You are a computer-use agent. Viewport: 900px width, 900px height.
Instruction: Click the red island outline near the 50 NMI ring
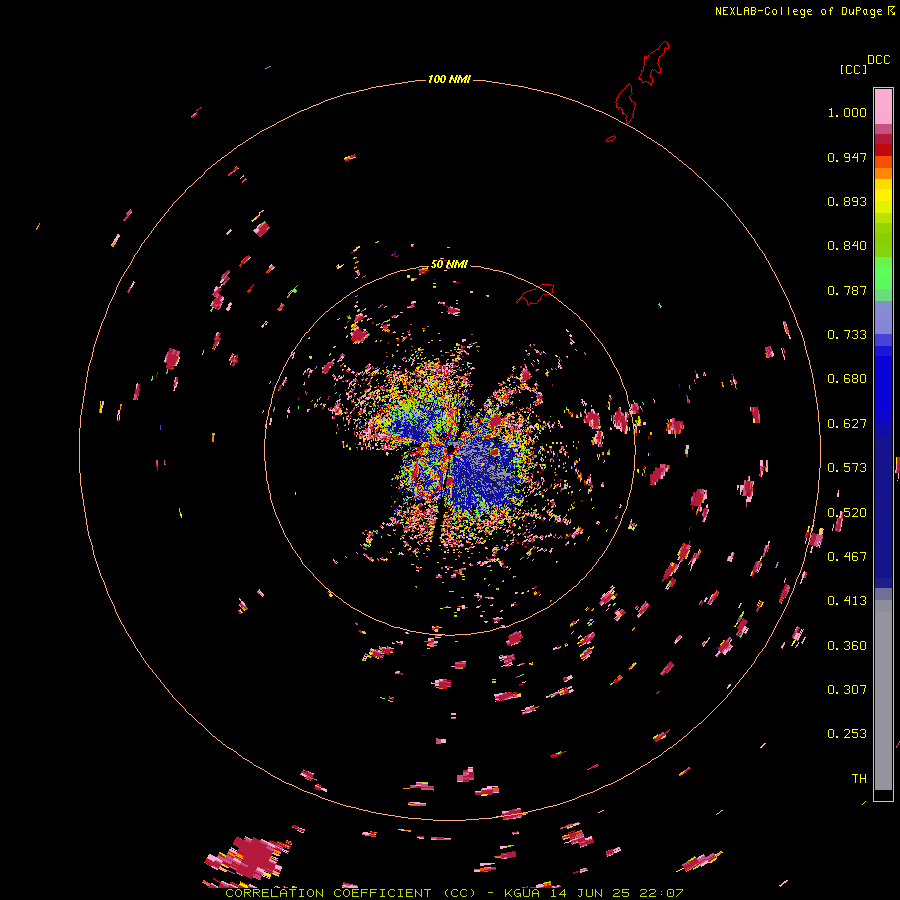tap(535, 293)
